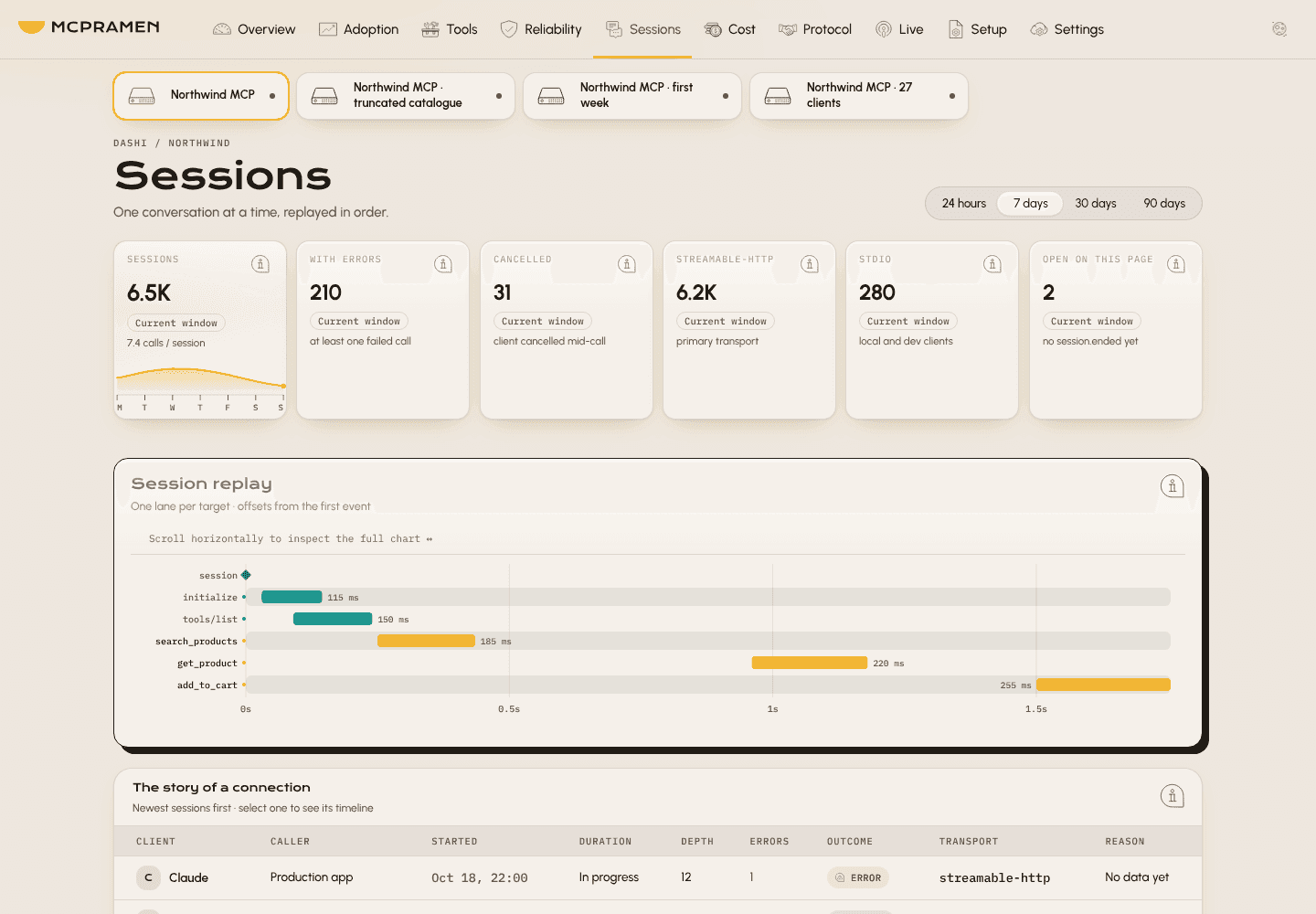Open info icon on the STDIO card

(x=992, y=264)
